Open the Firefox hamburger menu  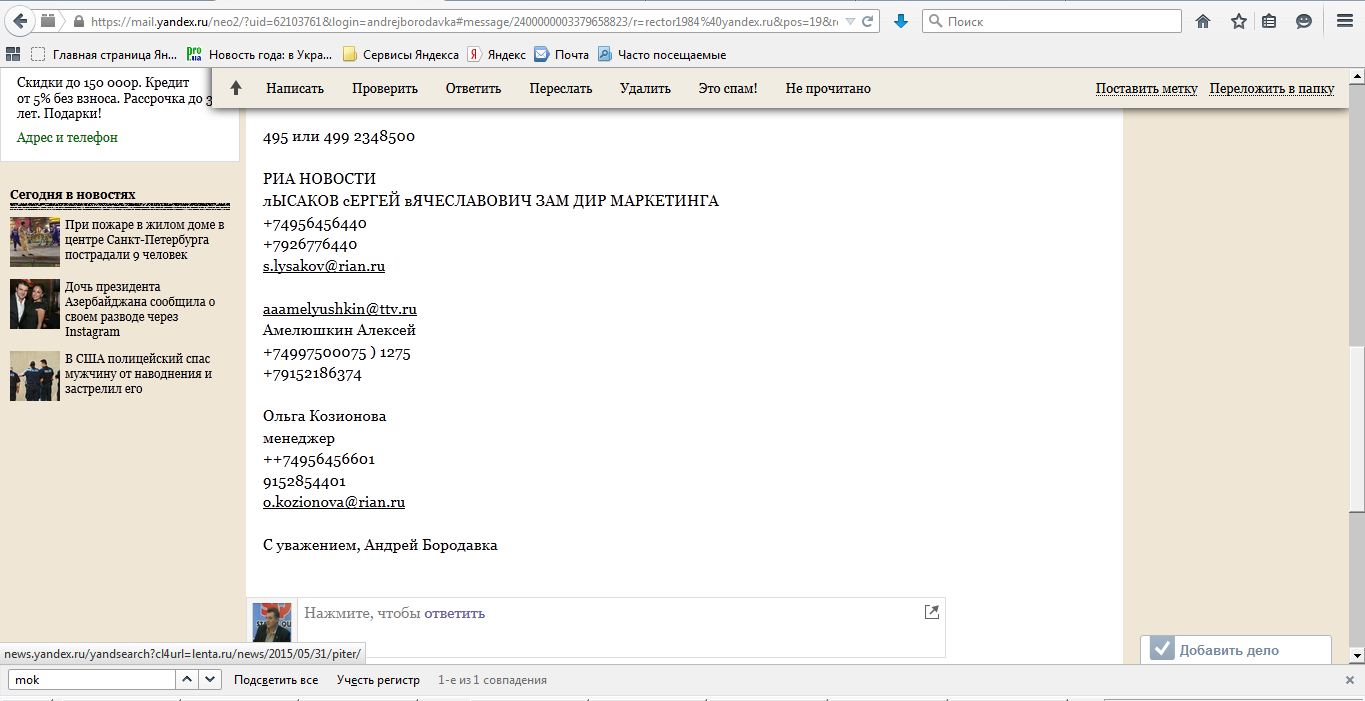coord(1344,21)
